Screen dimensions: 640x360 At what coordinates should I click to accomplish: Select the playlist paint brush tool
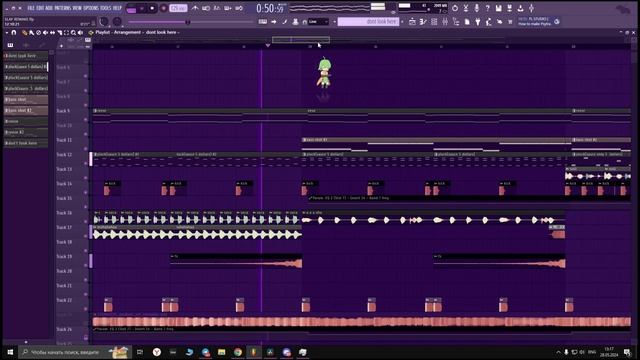[31, 32]
